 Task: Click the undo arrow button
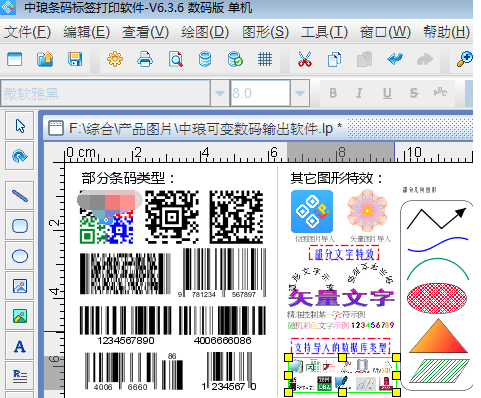click(395, 59)
